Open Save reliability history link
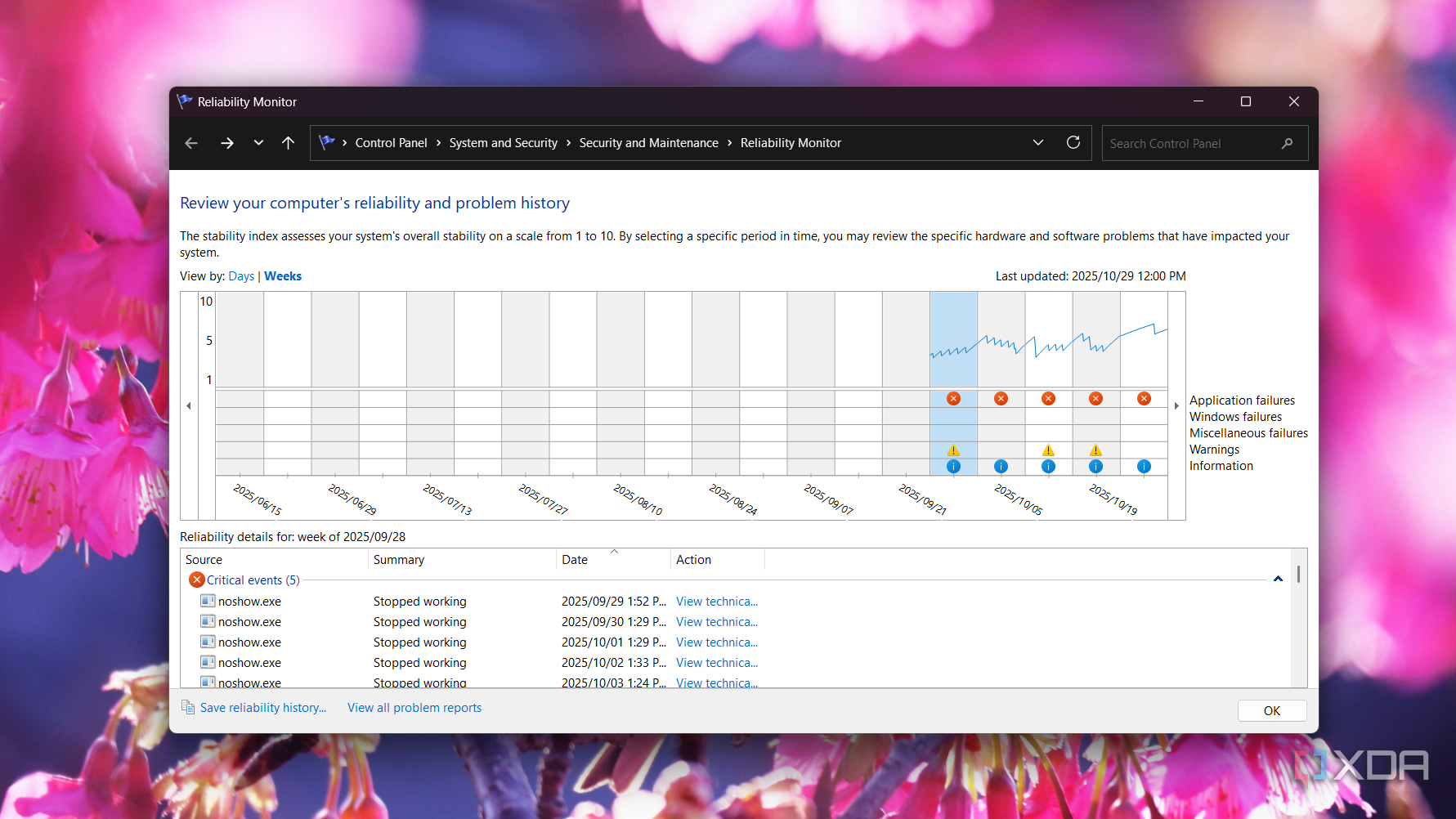The width and height of the screenshot is (1456, 819). pos(262,708)
